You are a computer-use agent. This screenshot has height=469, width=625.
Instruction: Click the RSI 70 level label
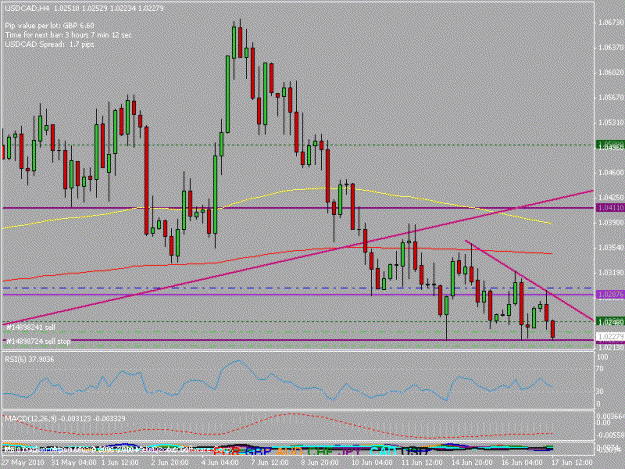pos(601,369)
